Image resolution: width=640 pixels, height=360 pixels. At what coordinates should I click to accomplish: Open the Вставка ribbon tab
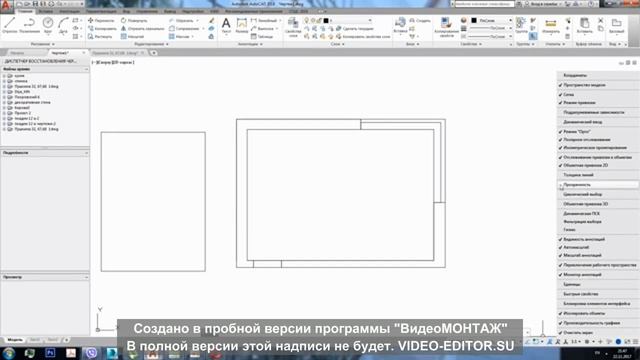[46, 11]
